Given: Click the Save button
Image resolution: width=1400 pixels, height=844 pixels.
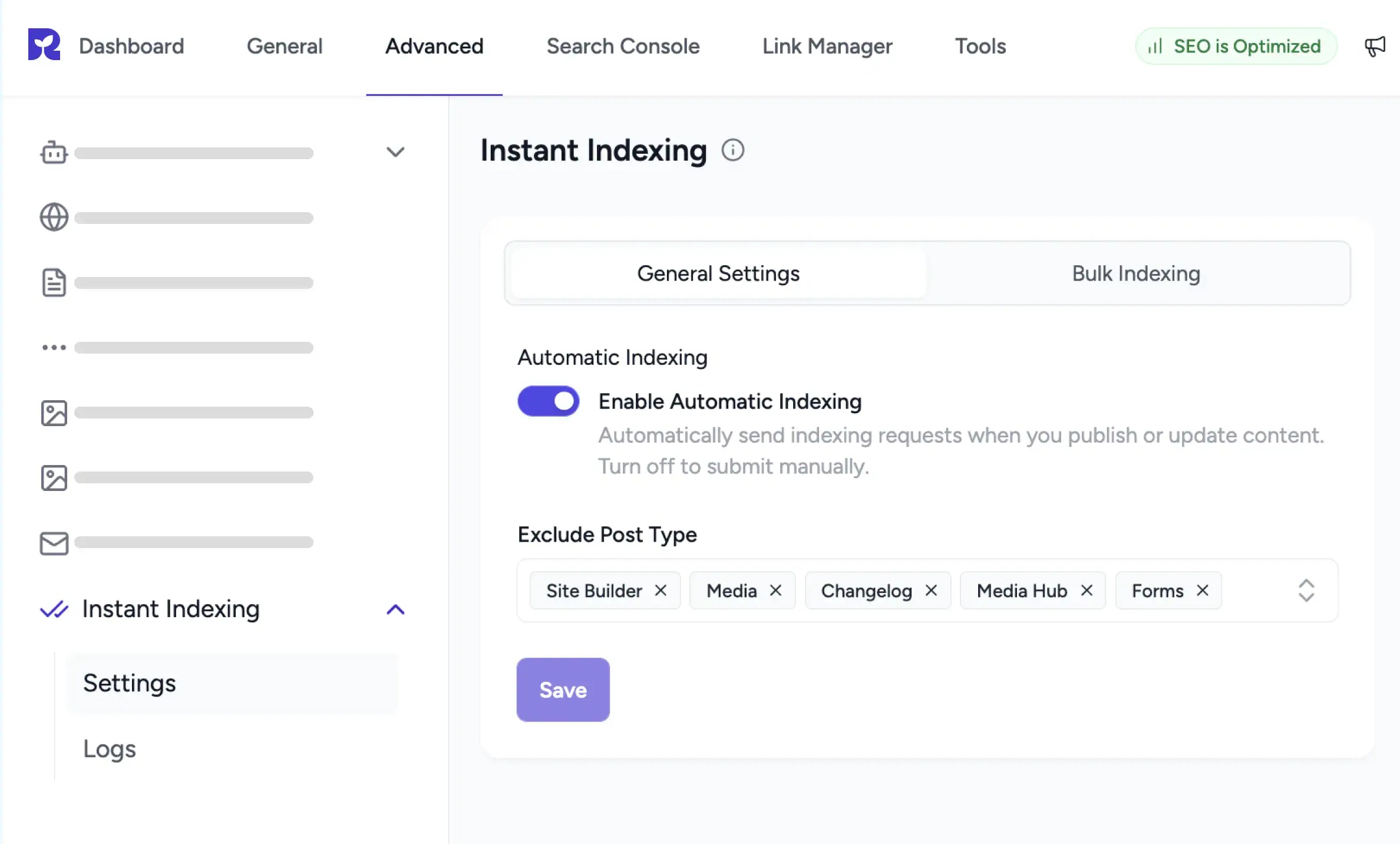Looking at the screenshot, I should [x=563, y=690].
